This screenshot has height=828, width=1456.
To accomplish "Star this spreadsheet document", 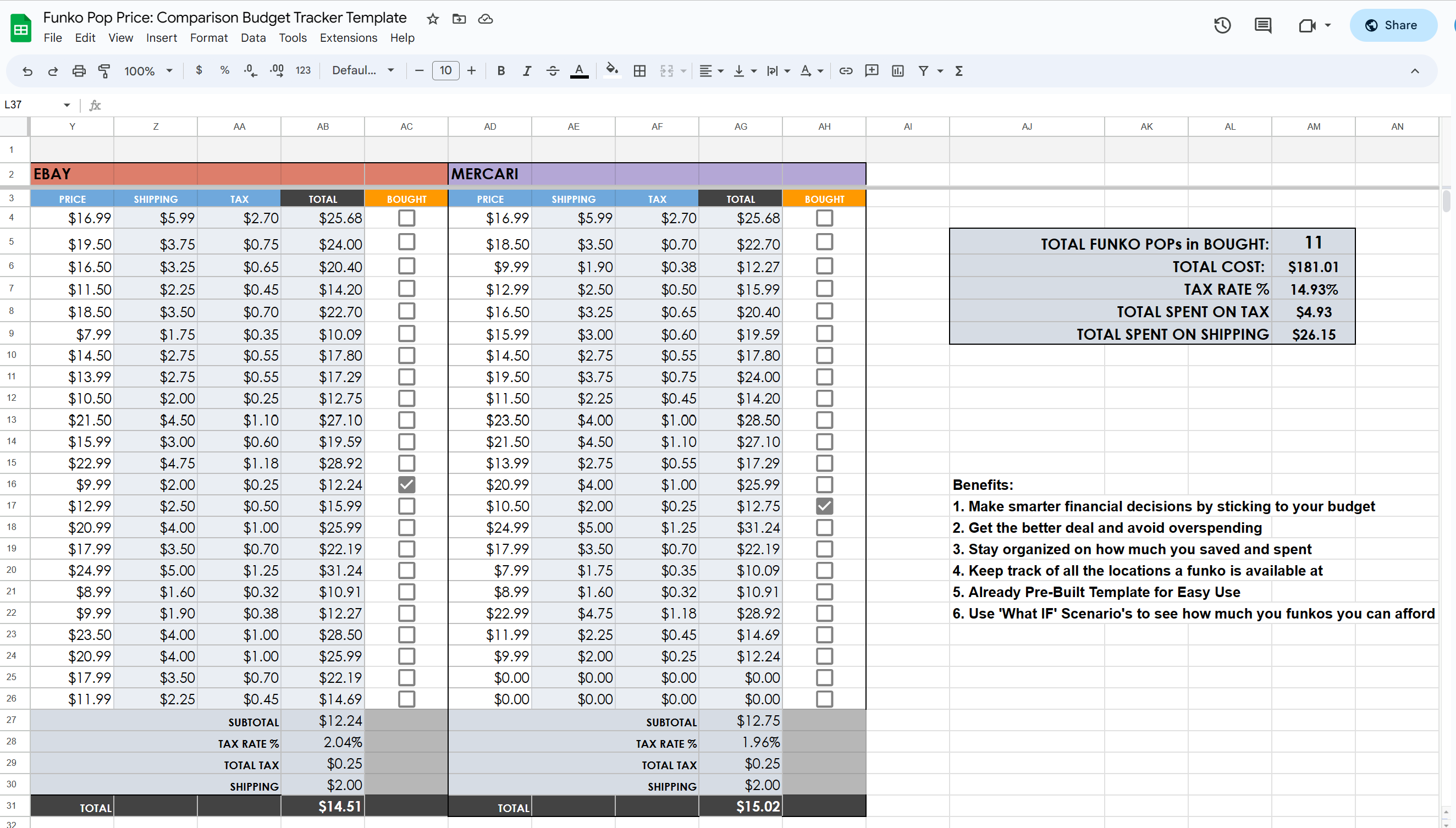I will tap(433, 19).
